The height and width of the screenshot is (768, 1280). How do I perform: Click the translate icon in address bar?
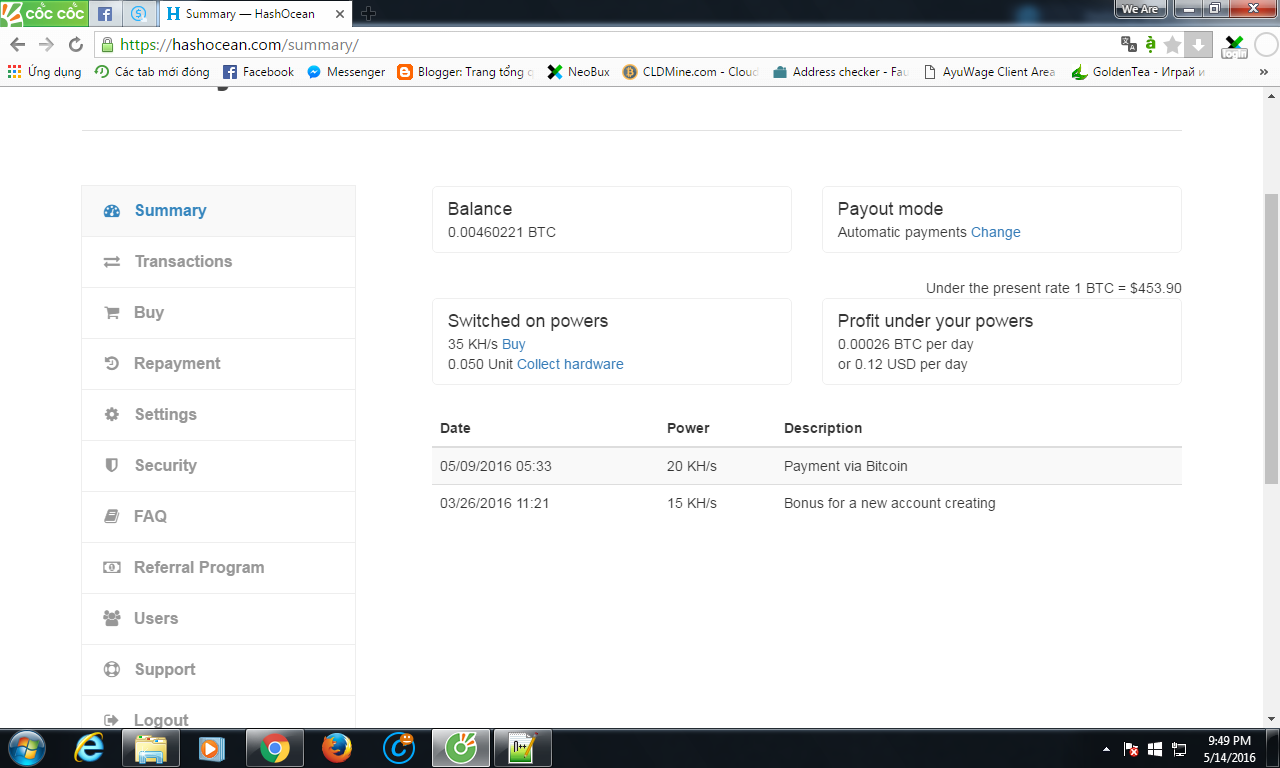point(1129,44)
